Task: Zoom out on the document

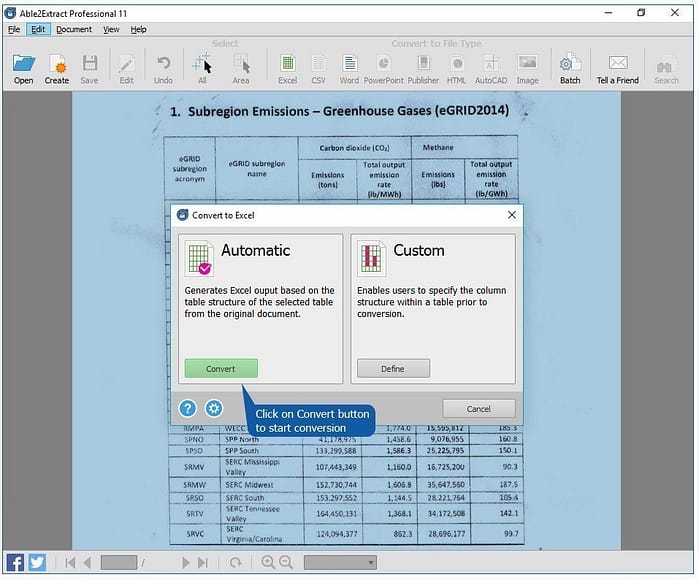Action: click(286, 562)
